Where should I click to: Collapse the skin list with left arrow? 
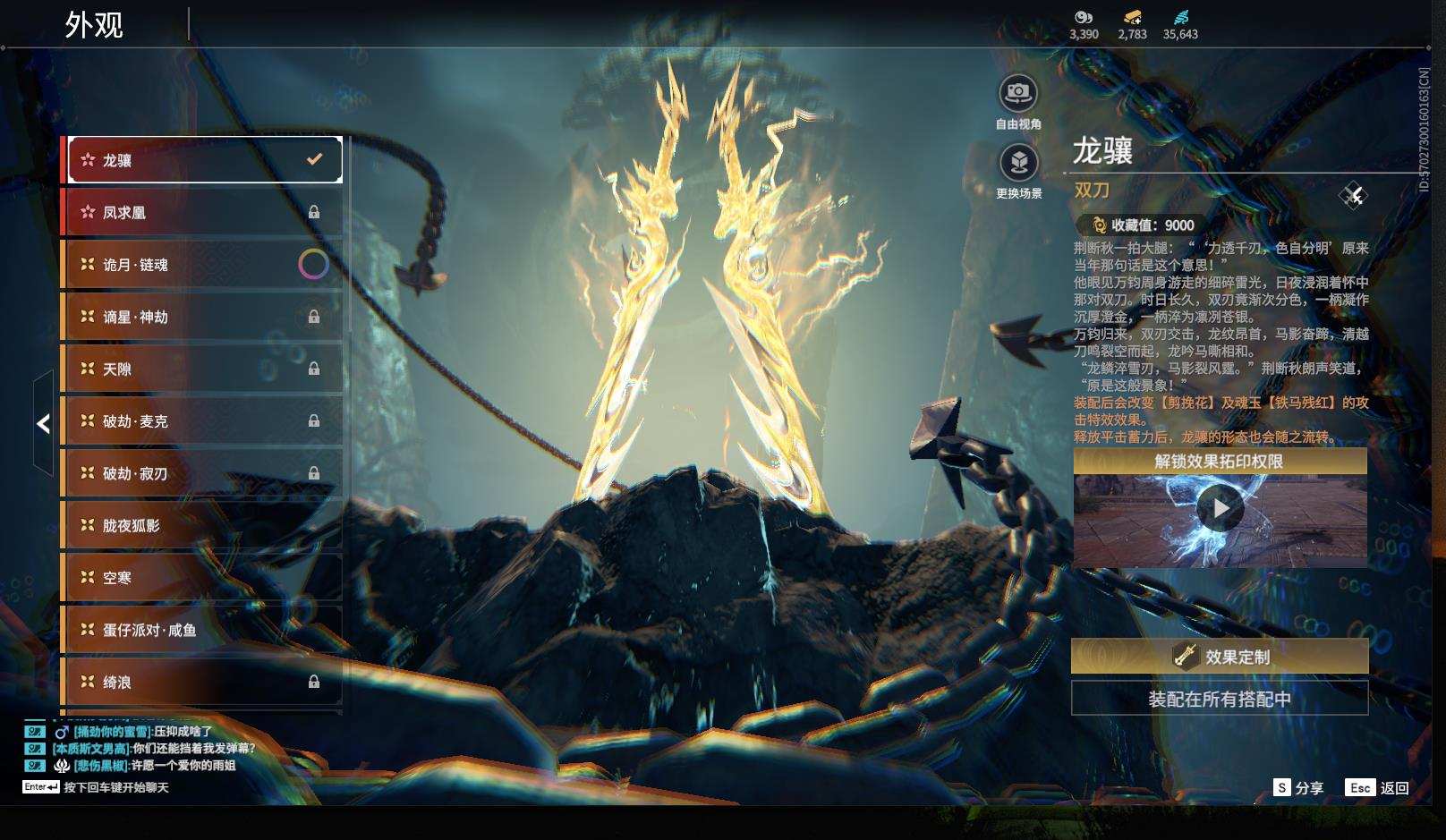point(43,424)
